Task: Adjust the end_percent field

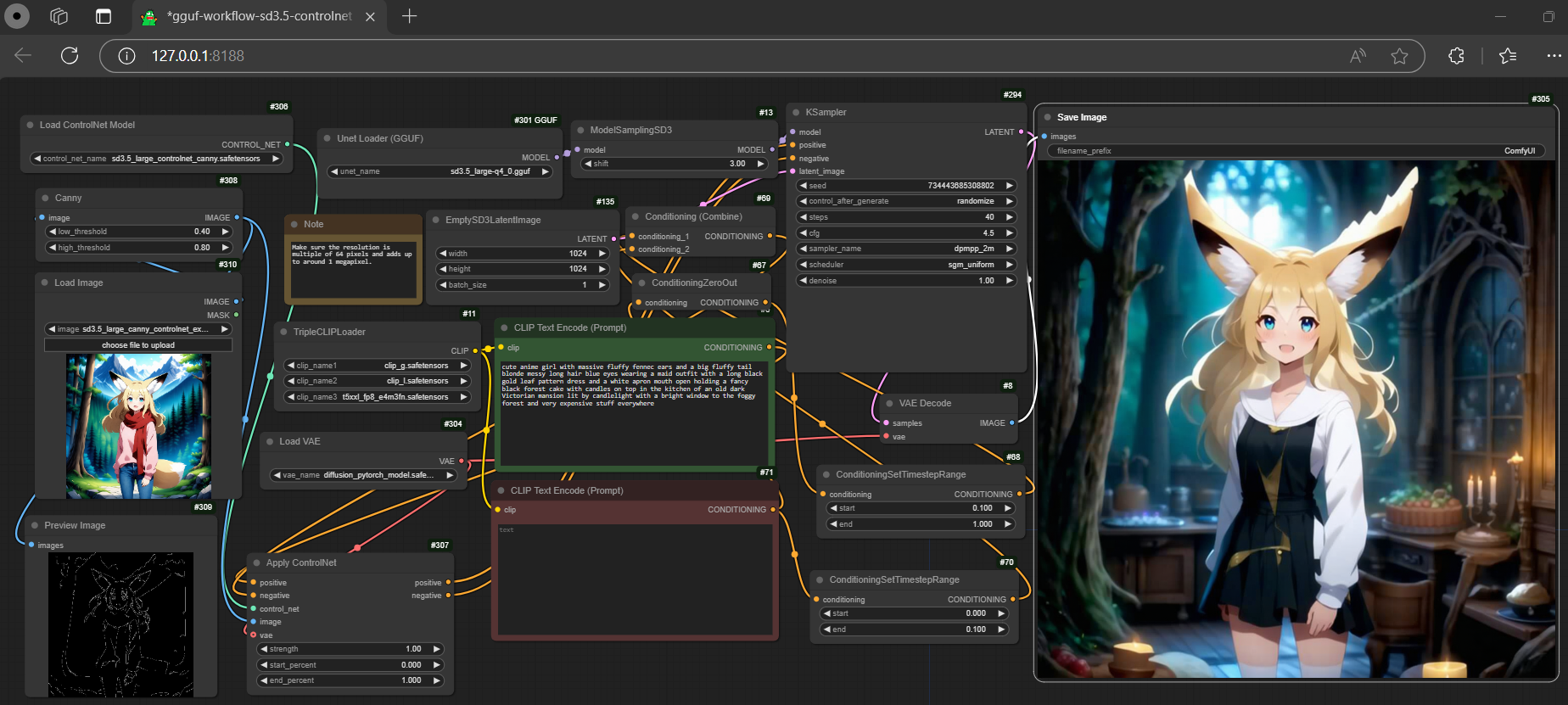Action: click(351, 680)
